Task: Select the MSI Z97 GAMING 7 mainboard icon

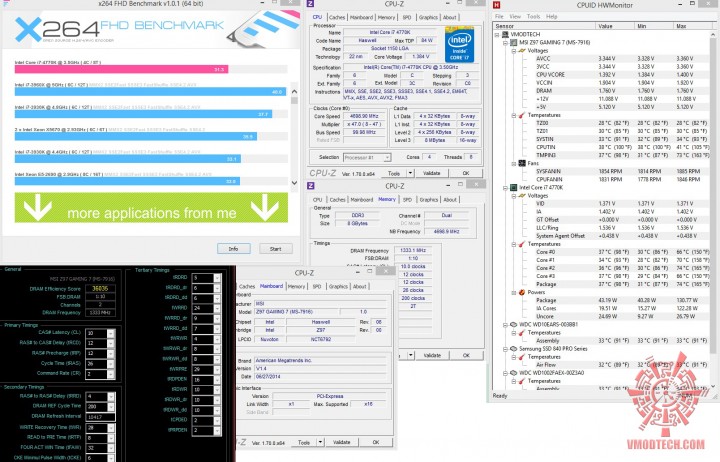Action: [x=513, y=43]
